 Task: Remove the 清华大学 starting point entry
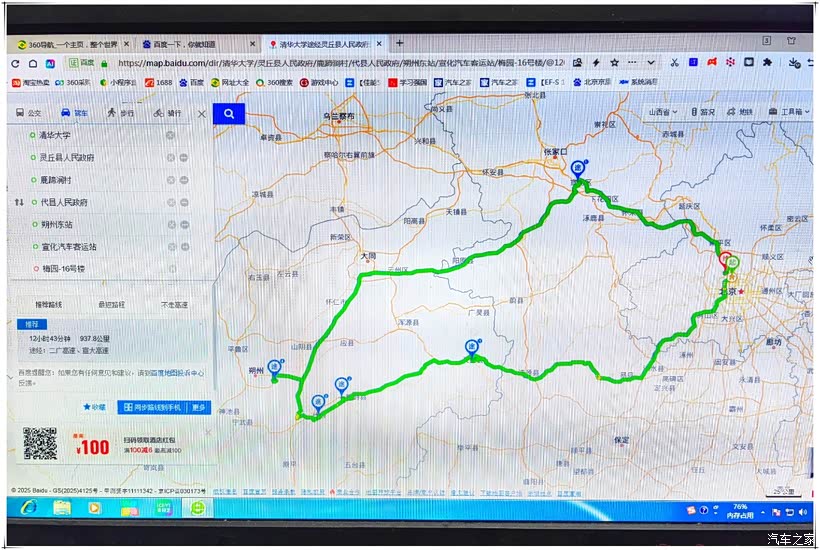(x=170, y=135)
